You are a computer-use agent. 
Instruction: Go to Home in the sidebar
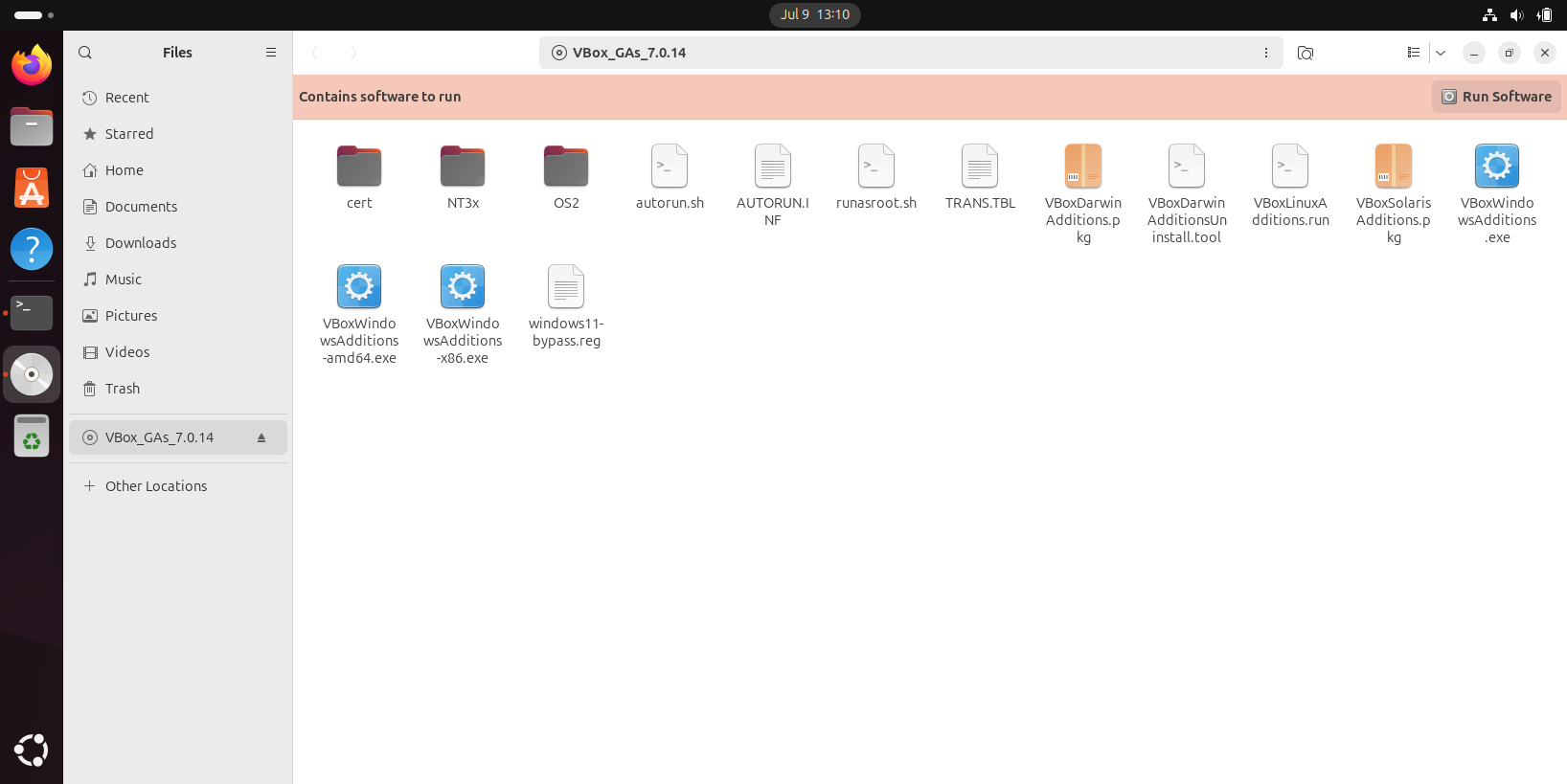(178, 170)
